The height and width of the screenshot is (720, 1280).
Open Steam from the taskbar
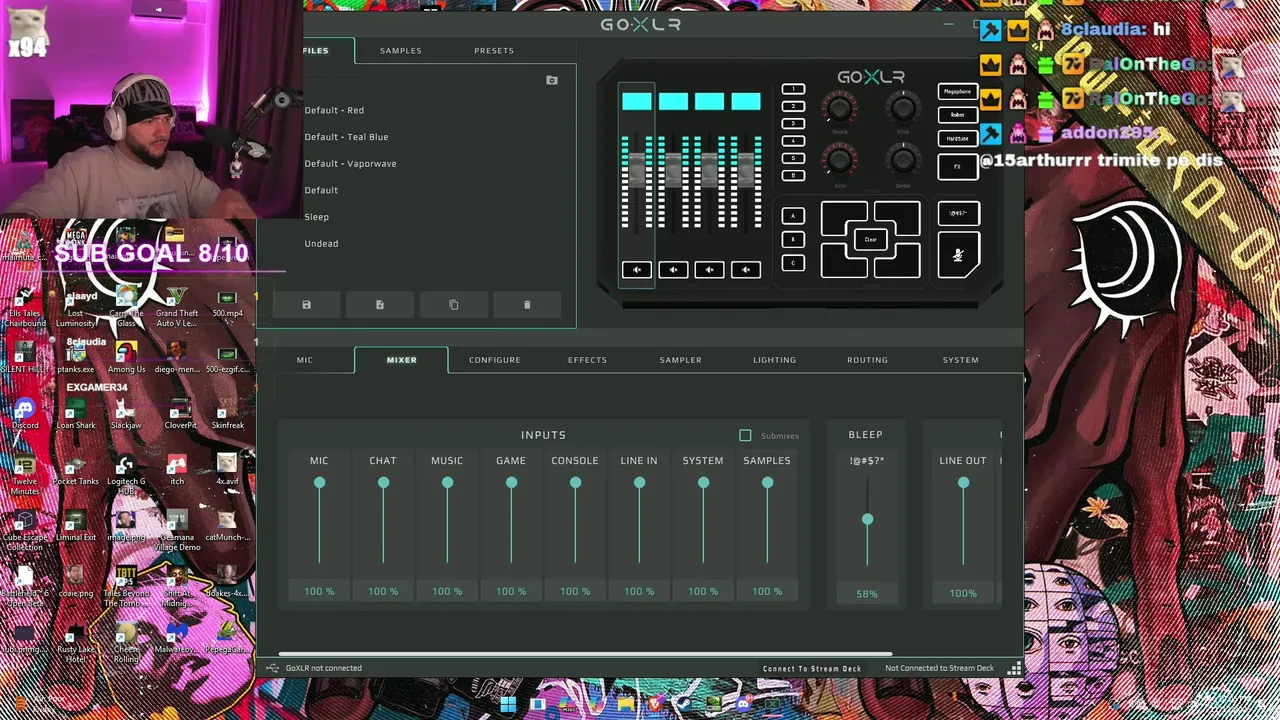(x=686, y=705)
